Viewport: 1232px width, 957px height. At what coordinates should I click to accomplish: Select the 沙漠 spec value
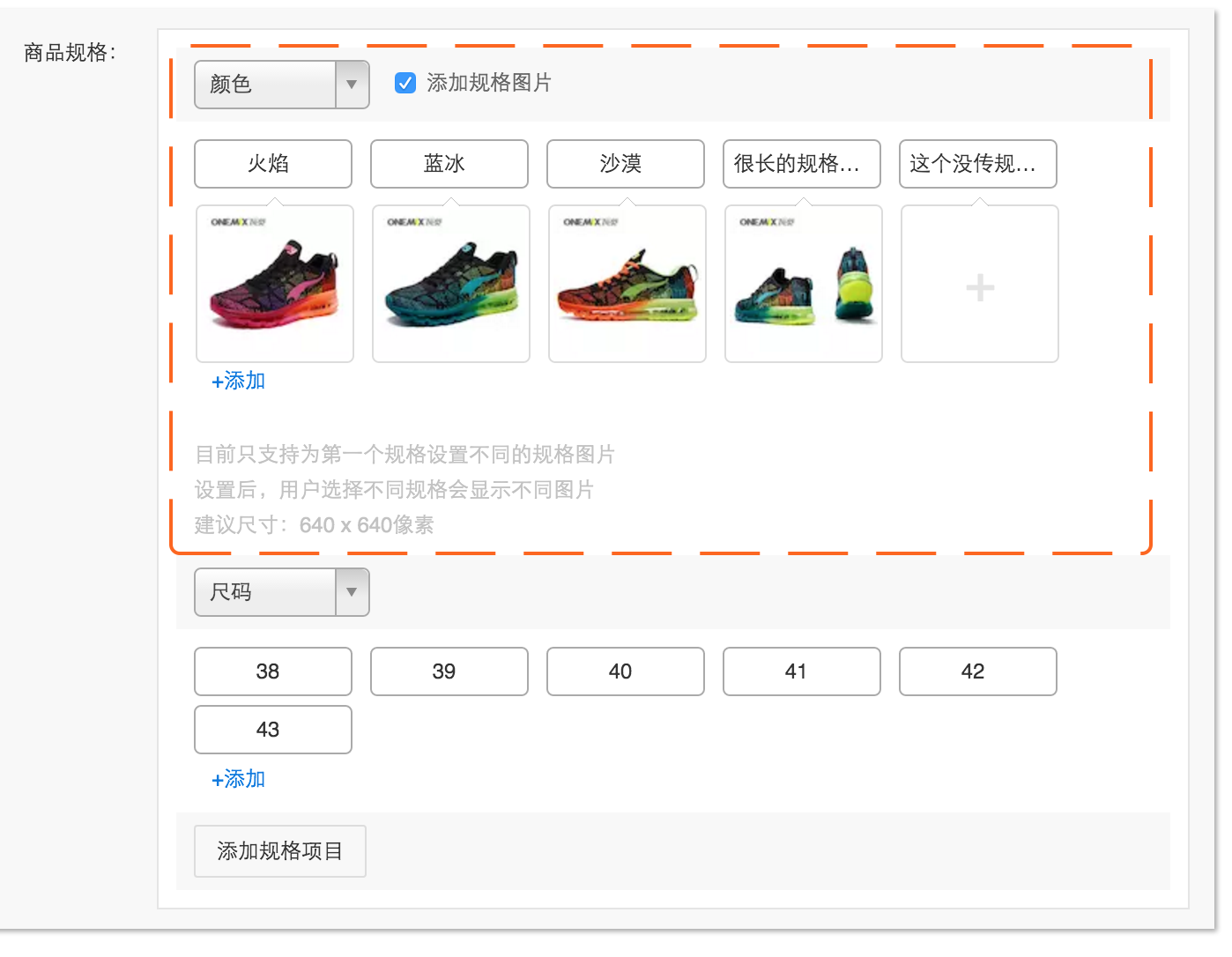[x=626, y=164]
